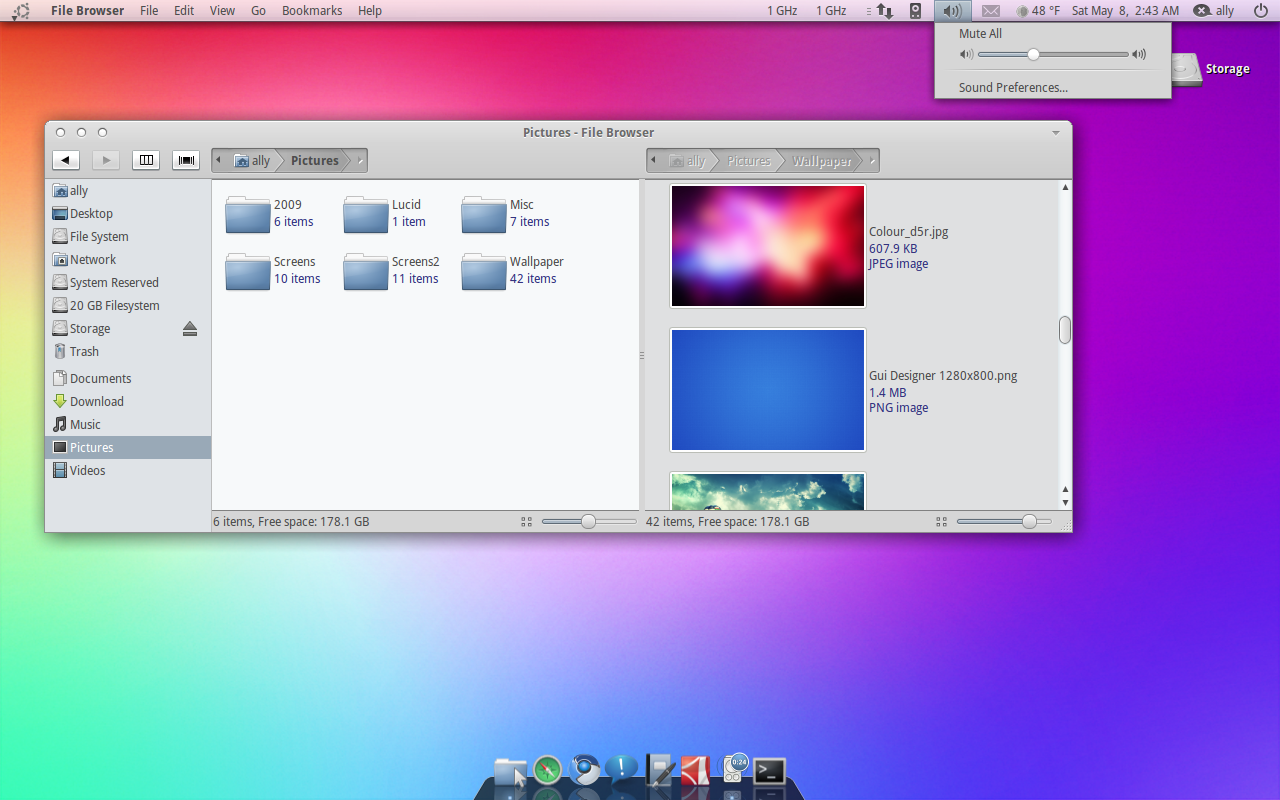Adjust right pane icon zoom slider
The width and height of the screenshot is (1280, 800).
click(x=1004, y=522)
